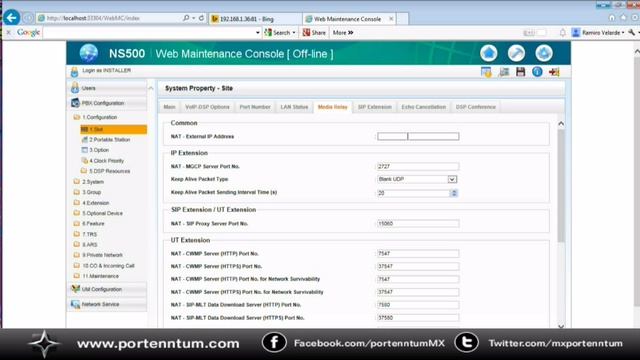The image size is (640, 360).
Task: Click NAT MGCP Server Port No. field
Action: [x=418, y=167]
